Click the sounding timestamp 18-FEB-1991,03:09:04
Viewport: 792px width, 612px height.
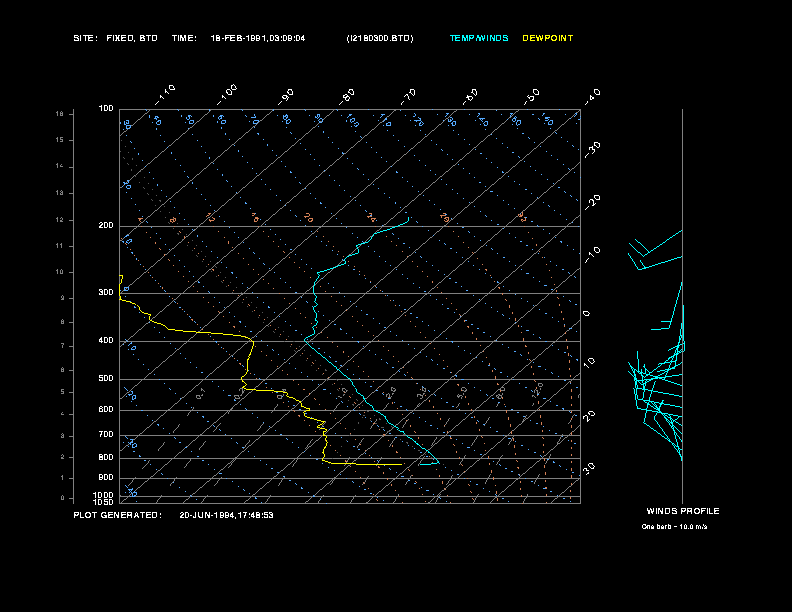[x=258, y=38]
